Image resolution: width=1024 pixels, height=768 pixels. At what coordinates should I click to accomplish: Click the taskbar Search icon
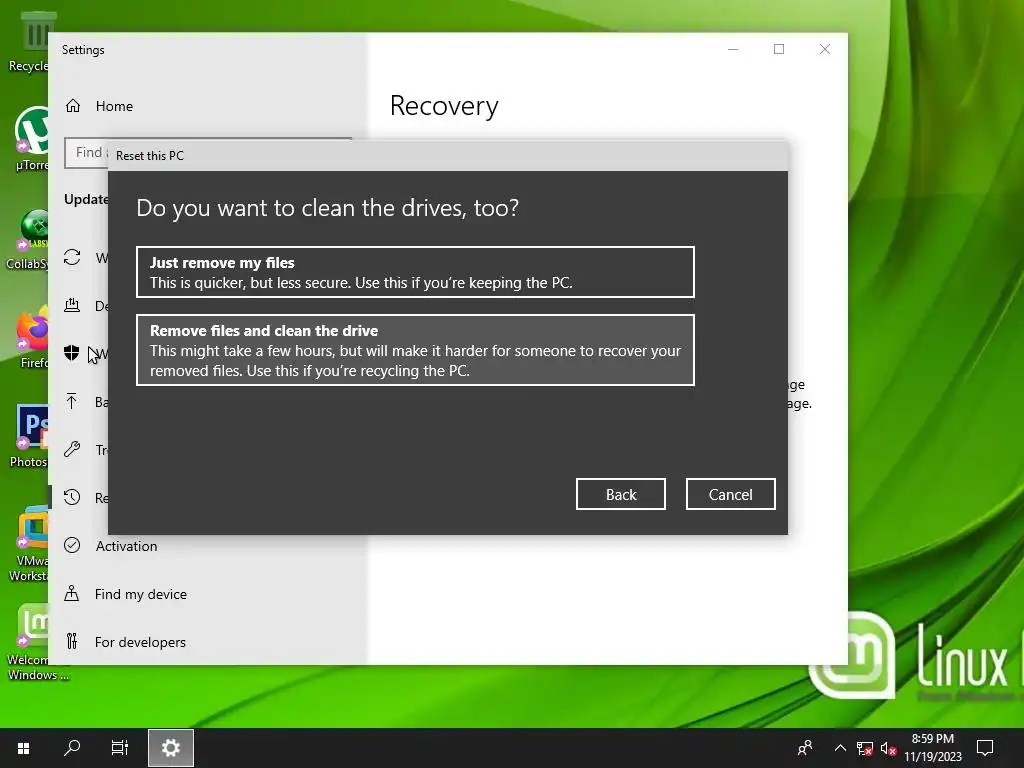coord(72,748)
